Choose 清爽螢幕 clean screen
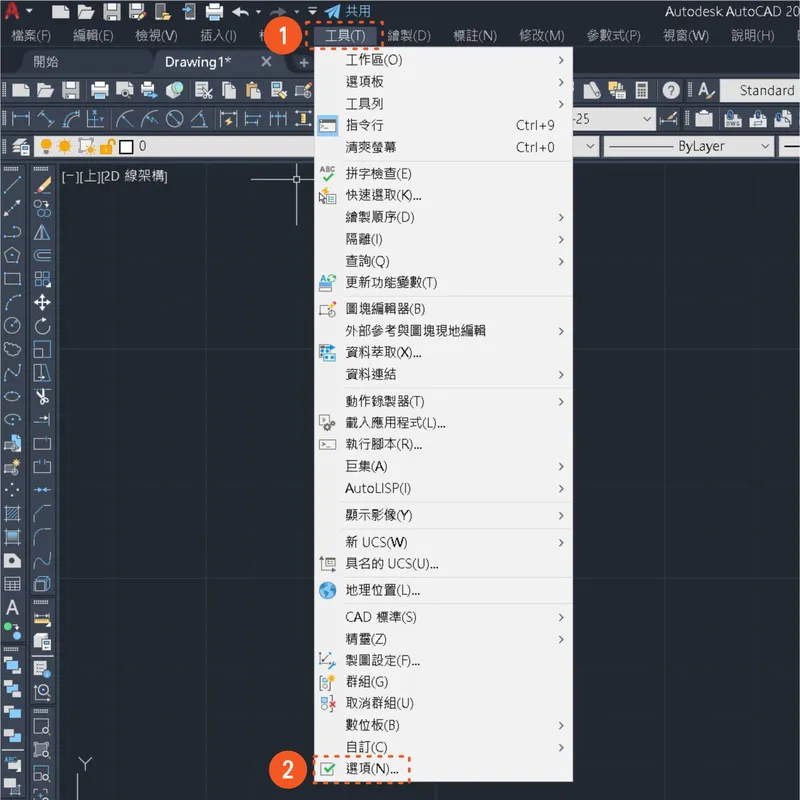800x800 pixels. 443,147
